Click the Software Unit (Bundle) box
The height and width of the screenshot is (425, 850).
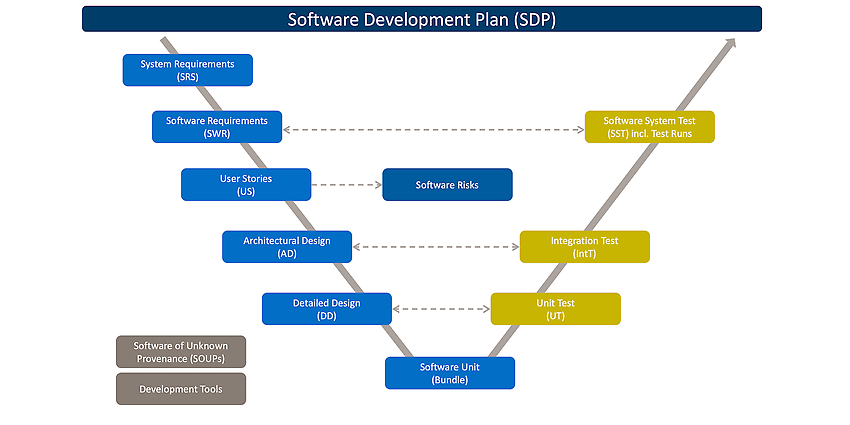pyautogui.click(x=450, y=373)
